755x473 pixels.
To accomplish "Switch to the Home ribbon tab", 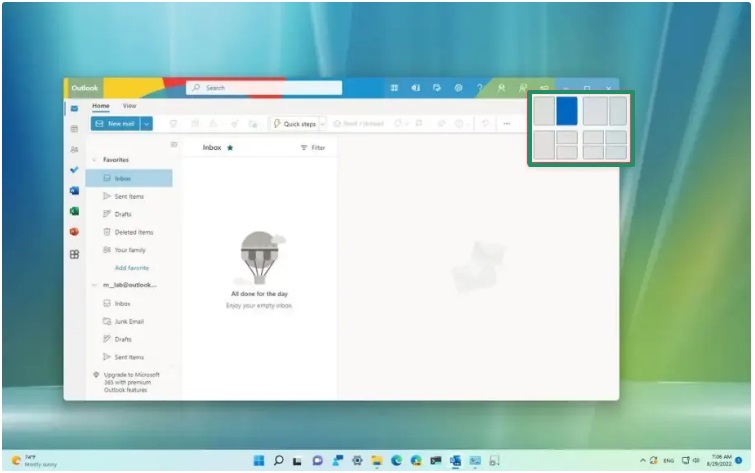I will [101, 105].
